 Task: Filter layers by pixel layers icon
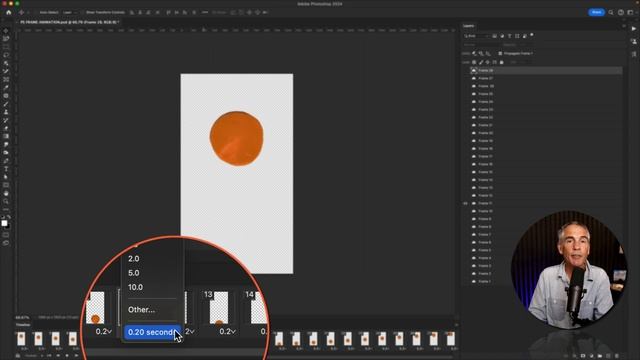[x=494, y=36]
